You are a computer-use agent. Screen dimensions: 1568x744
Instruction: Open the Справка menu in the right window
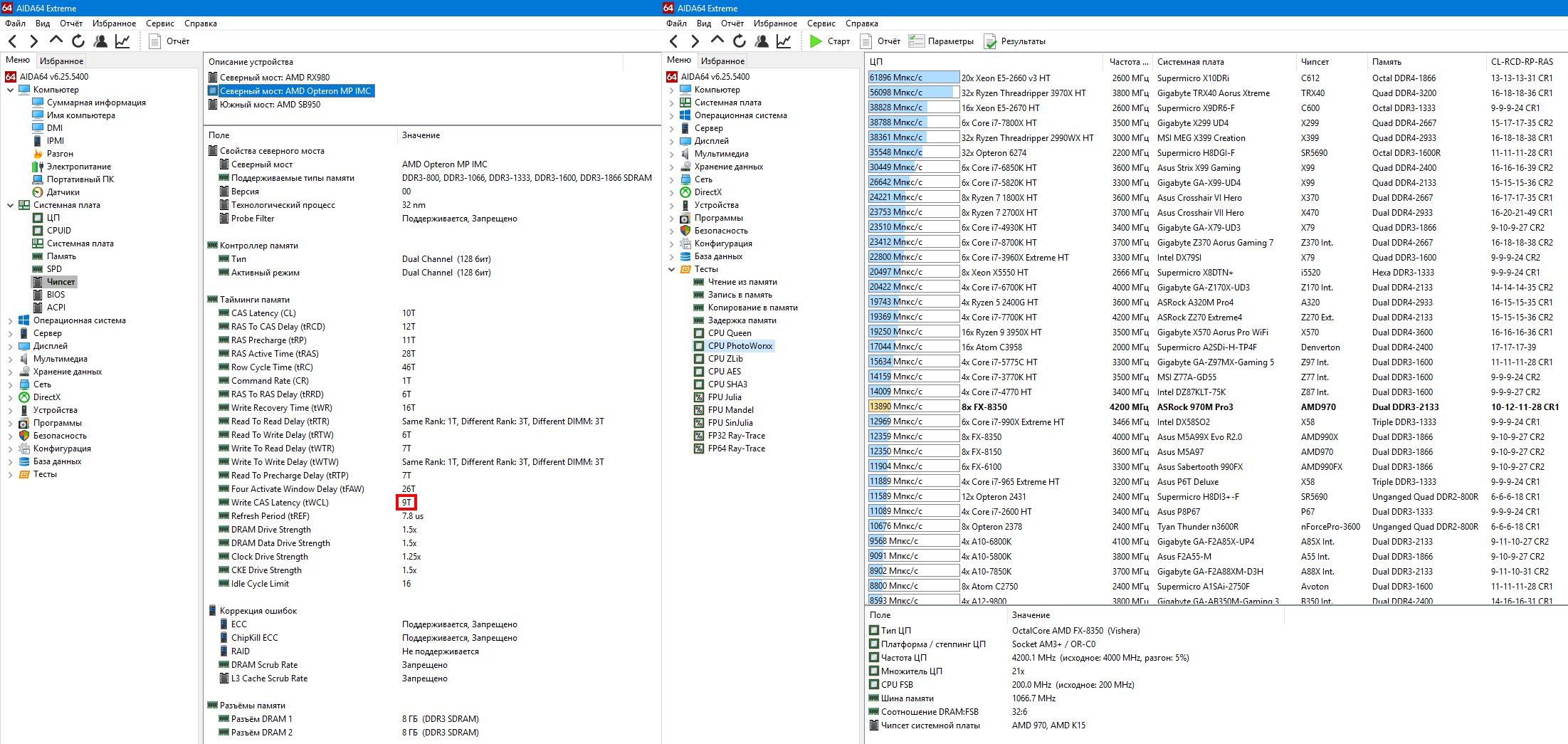(862, 23)
